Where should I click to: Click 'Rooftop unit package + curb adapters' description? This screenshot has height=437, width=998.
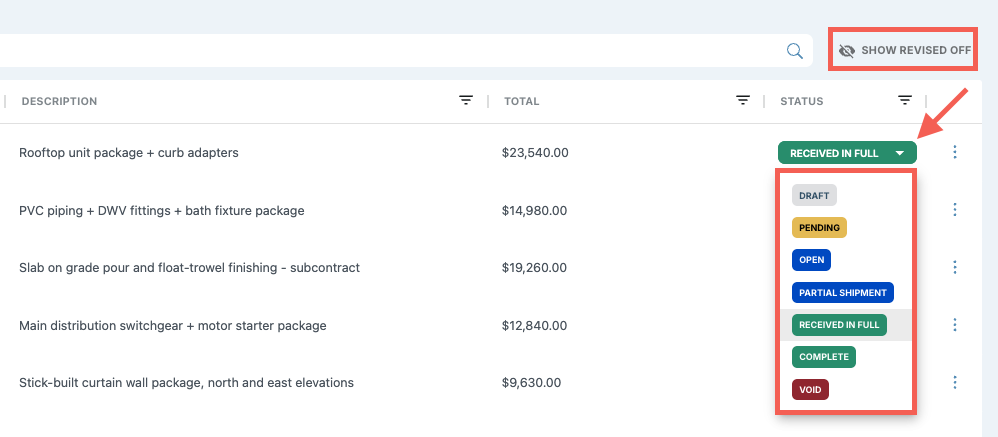click(x=129, y=153)
